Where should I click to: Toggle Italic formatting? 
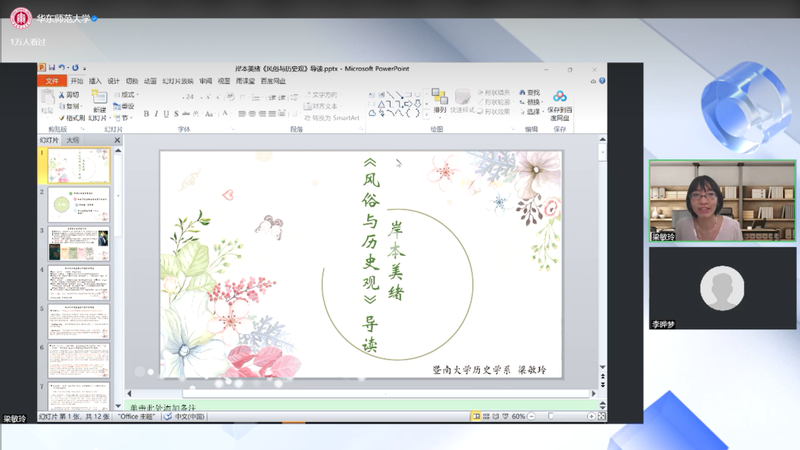(156, 115)
